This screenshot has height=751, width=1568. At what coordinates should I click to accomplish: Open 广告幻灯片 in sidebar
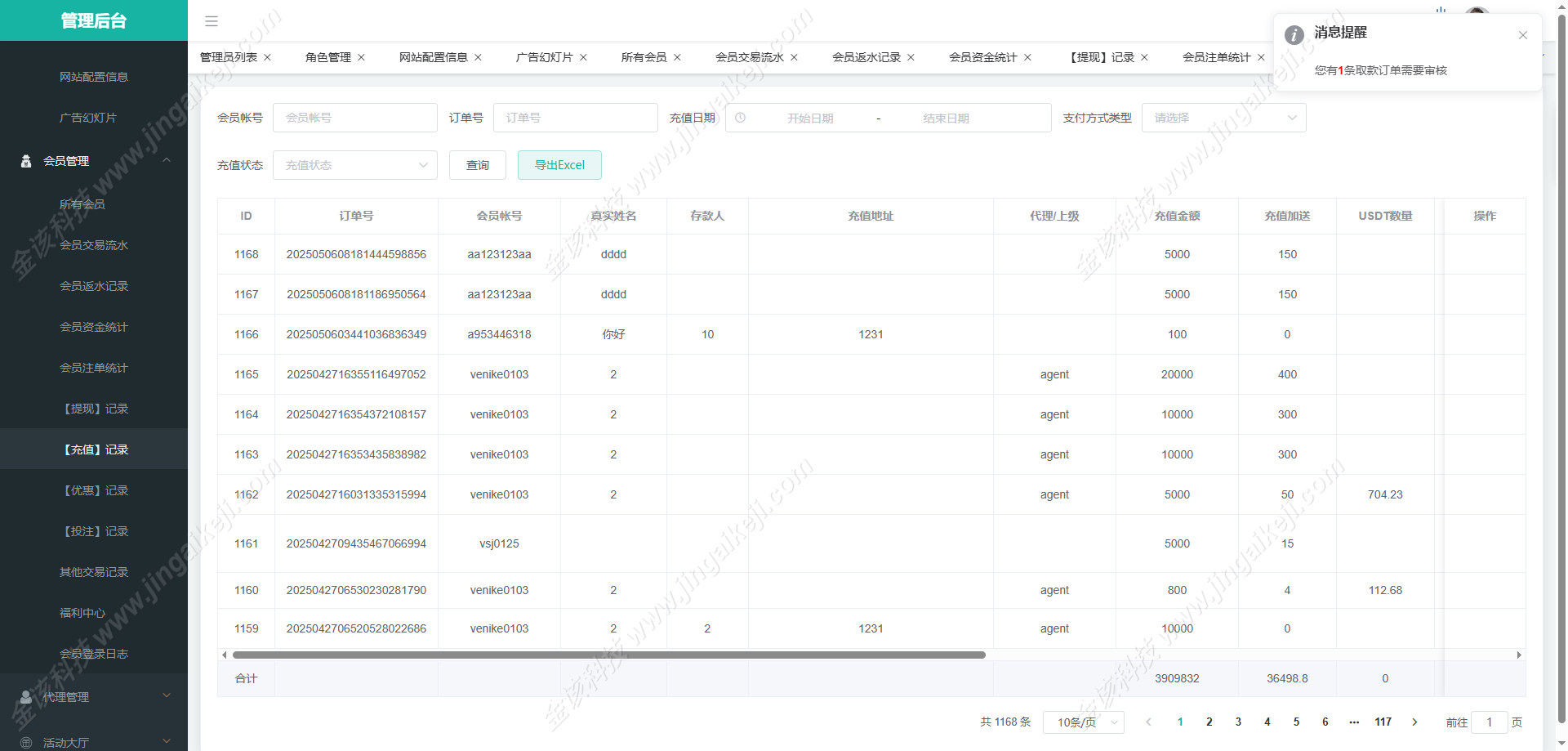(94, 118)
